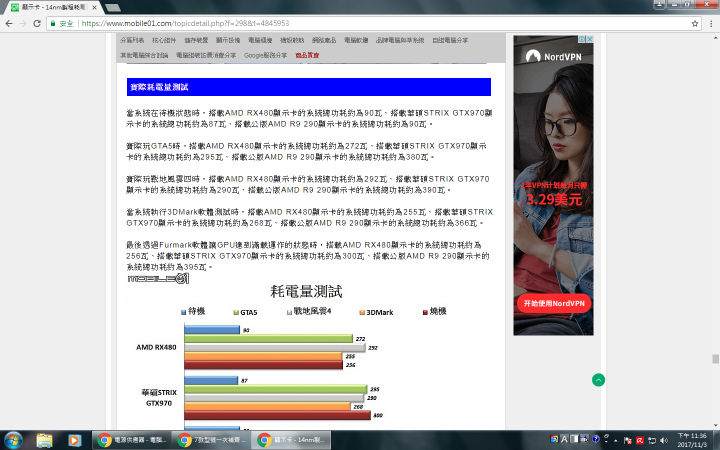Viewport: 720px width, 450px height.
Task: Click the GTA5 green legend swatch
Action: (x=236, y=313)
